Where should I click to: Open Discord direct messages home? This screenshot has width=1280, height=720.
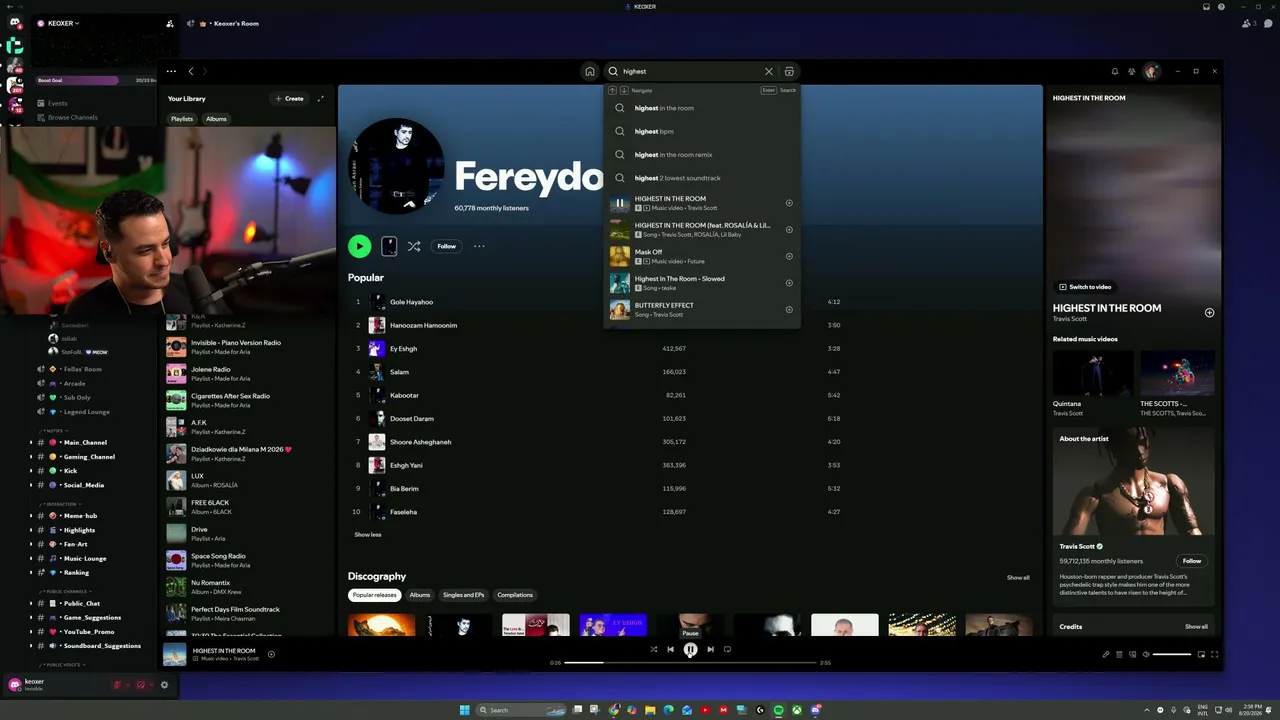[15, 23]
